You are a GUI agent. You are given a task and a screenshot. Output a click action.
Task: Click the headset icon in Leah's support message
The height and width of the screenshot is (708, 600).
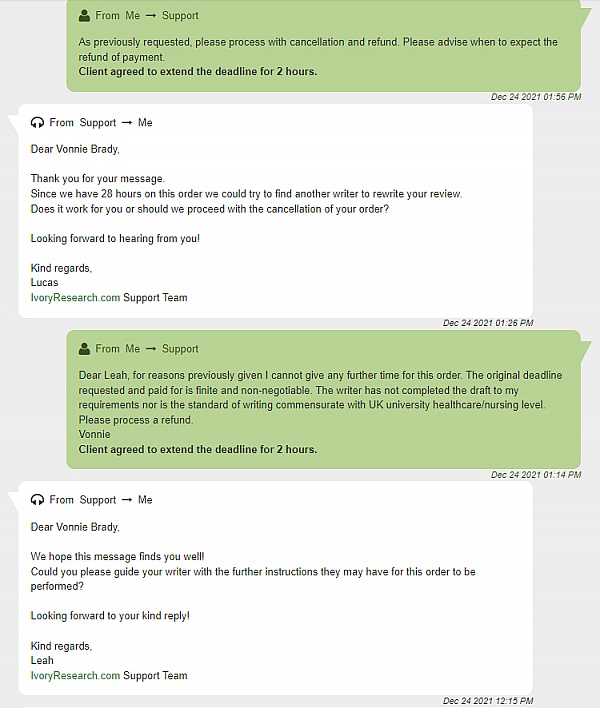(37, 499)
